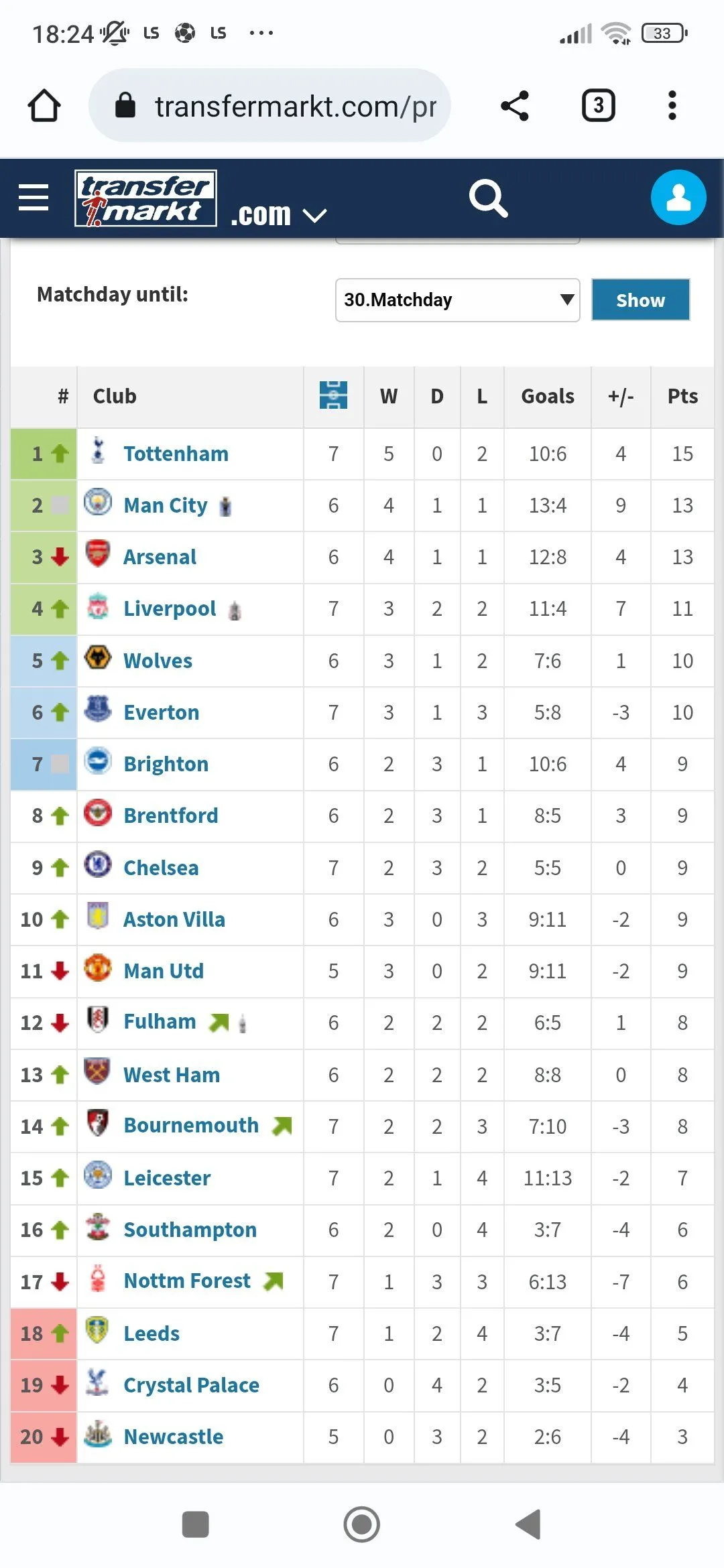
Task: Tap the browser home icon
Action: click(x=44, y=106)
